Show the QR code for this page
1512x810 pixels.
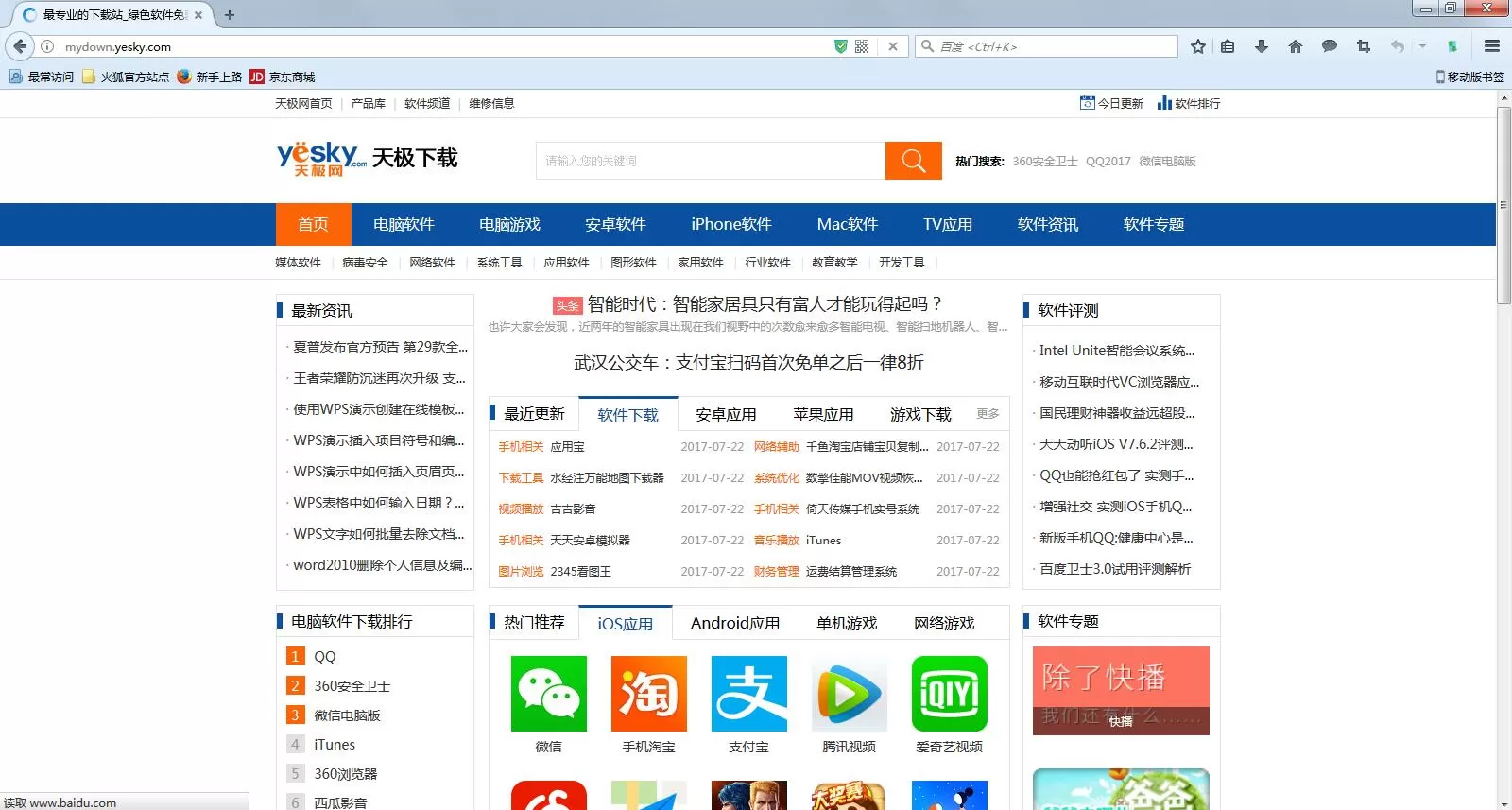(x=862, y=46)
